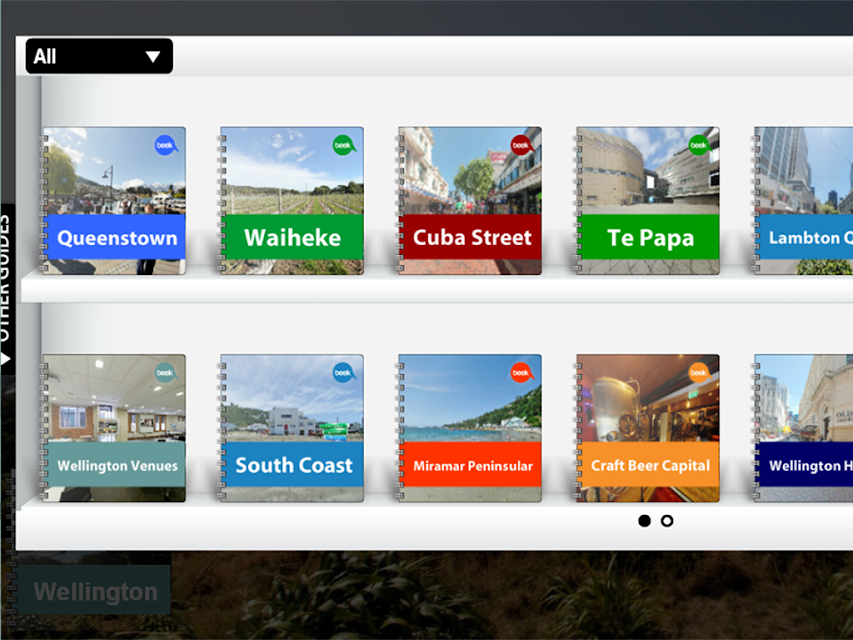Click green beek badge on Te Papa cover
This screenshot has height=640, width=853.
(x=699, y=145)
